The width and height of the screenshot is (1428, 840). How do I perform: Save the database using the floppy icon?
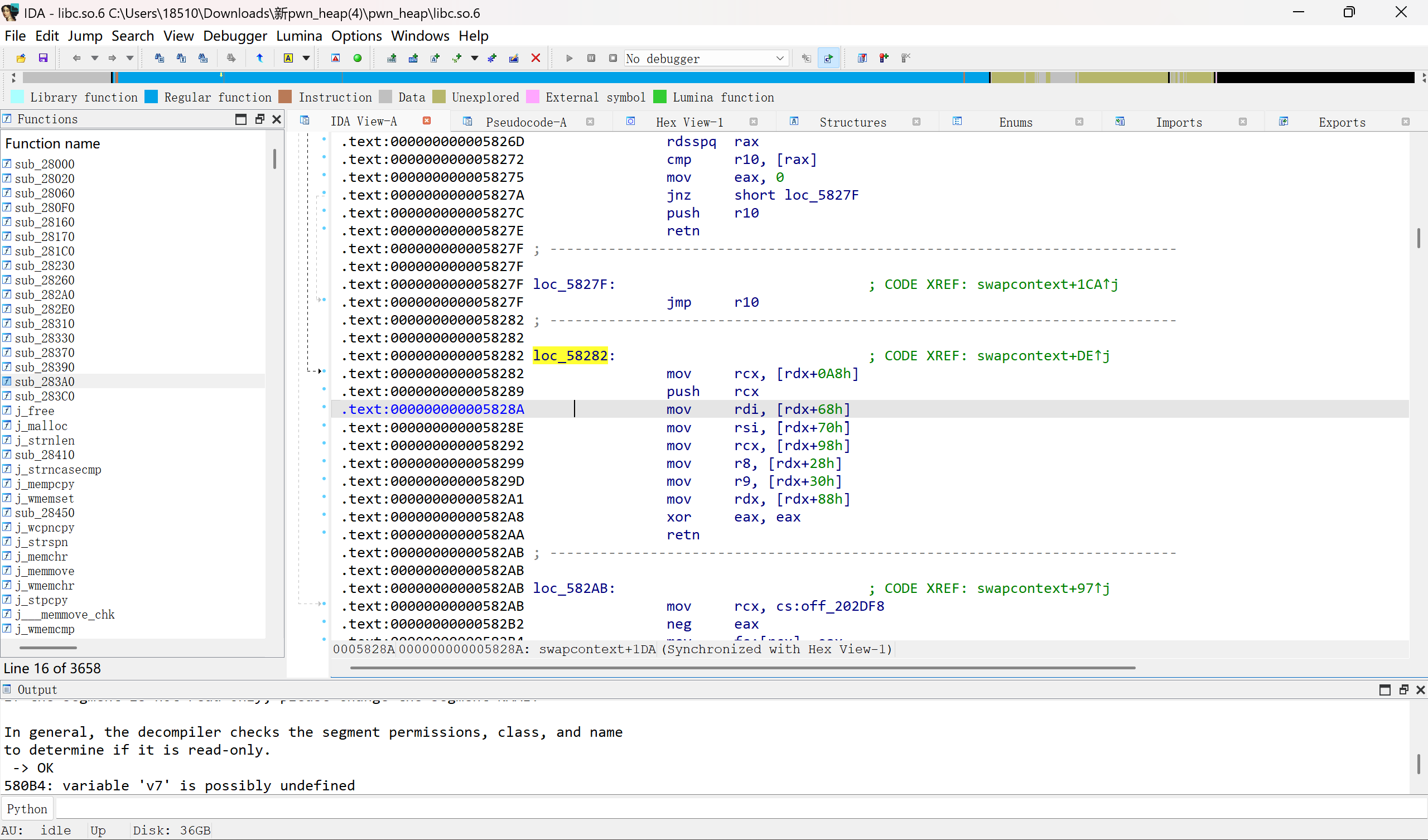coord(43,58)
